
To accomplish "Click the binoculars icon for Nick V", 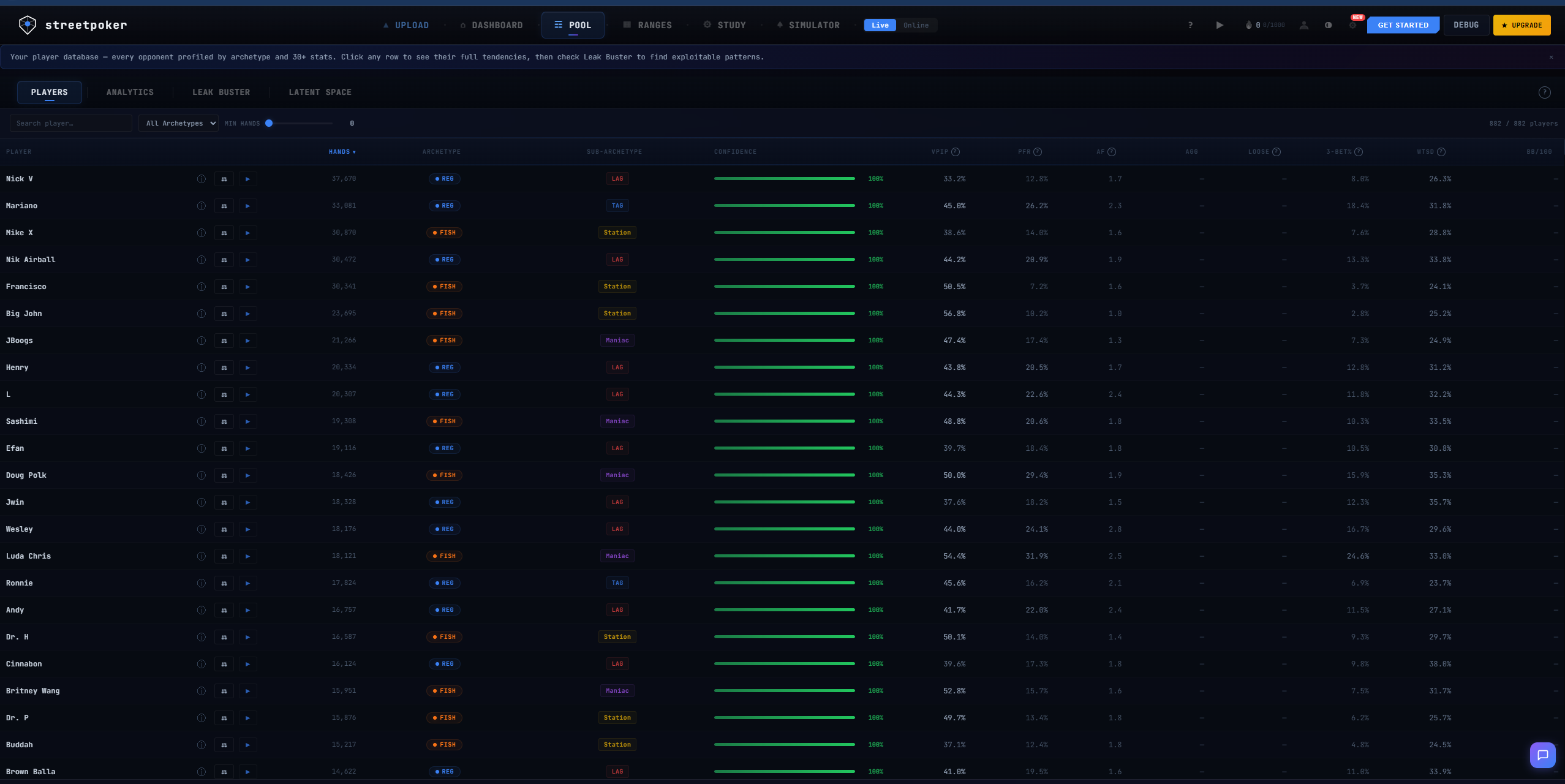I will click(224, 179).
